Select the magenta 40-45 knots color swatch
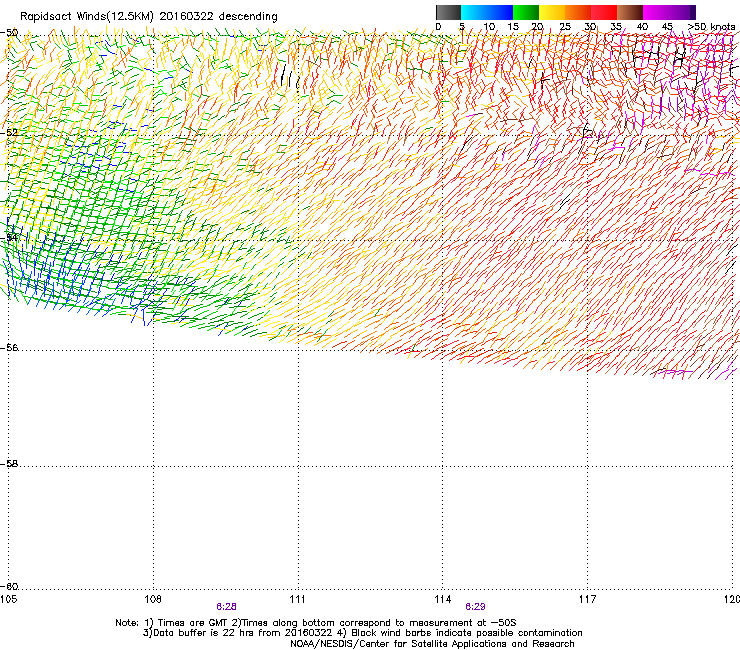This screenshot has width=740, height=650. tap(656, 12)
